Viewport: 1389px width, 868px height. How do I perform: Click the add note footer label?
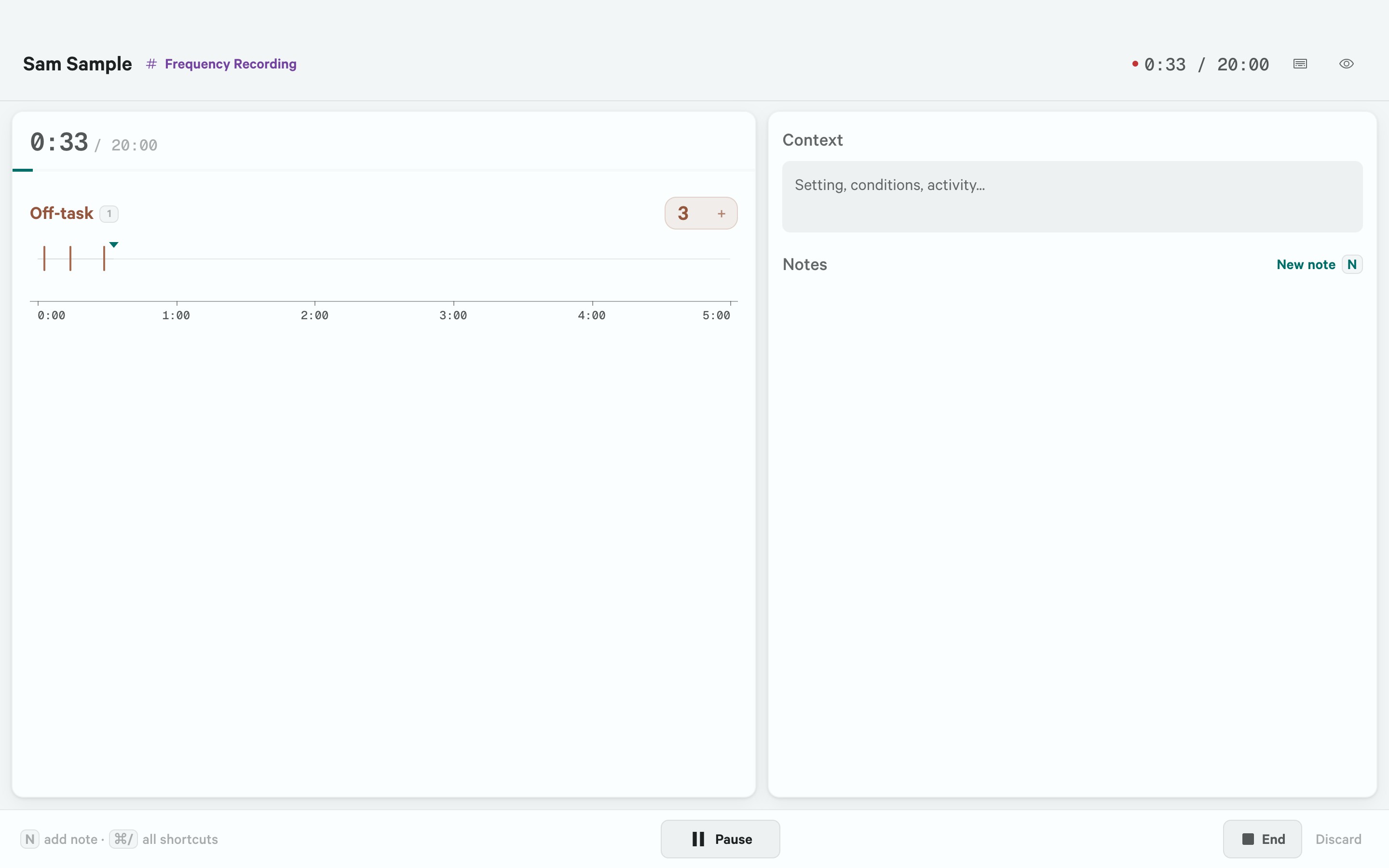coord(70,839)
